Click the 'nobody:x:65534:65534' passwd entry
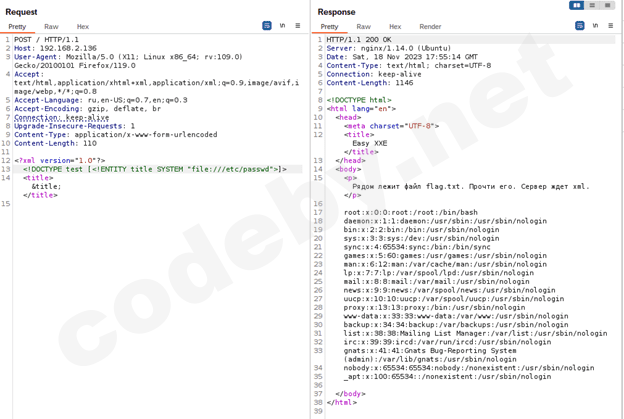Image resolution: width=624 pixels, height=419 pixels. (469, 368)
